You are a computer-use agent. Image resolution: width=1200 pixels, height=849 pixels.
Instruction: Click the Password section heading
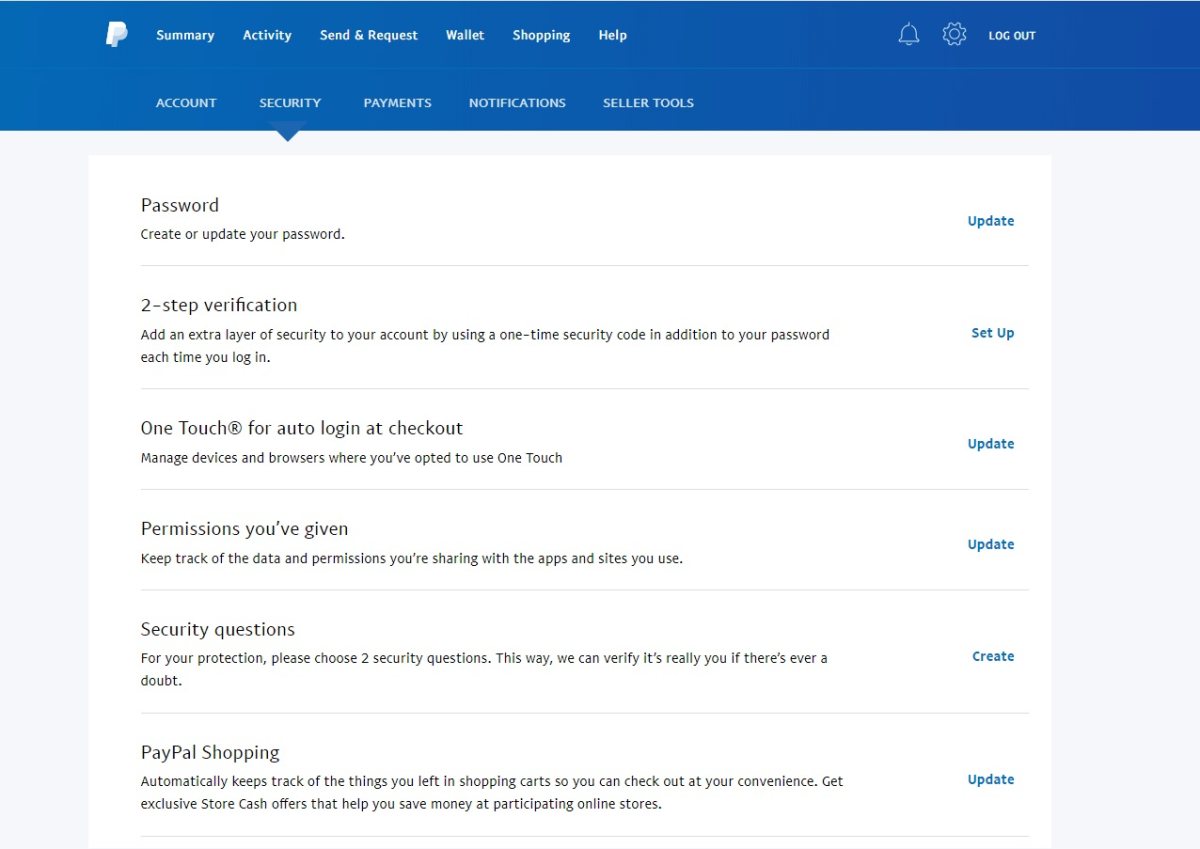click(x=180, y=205)
